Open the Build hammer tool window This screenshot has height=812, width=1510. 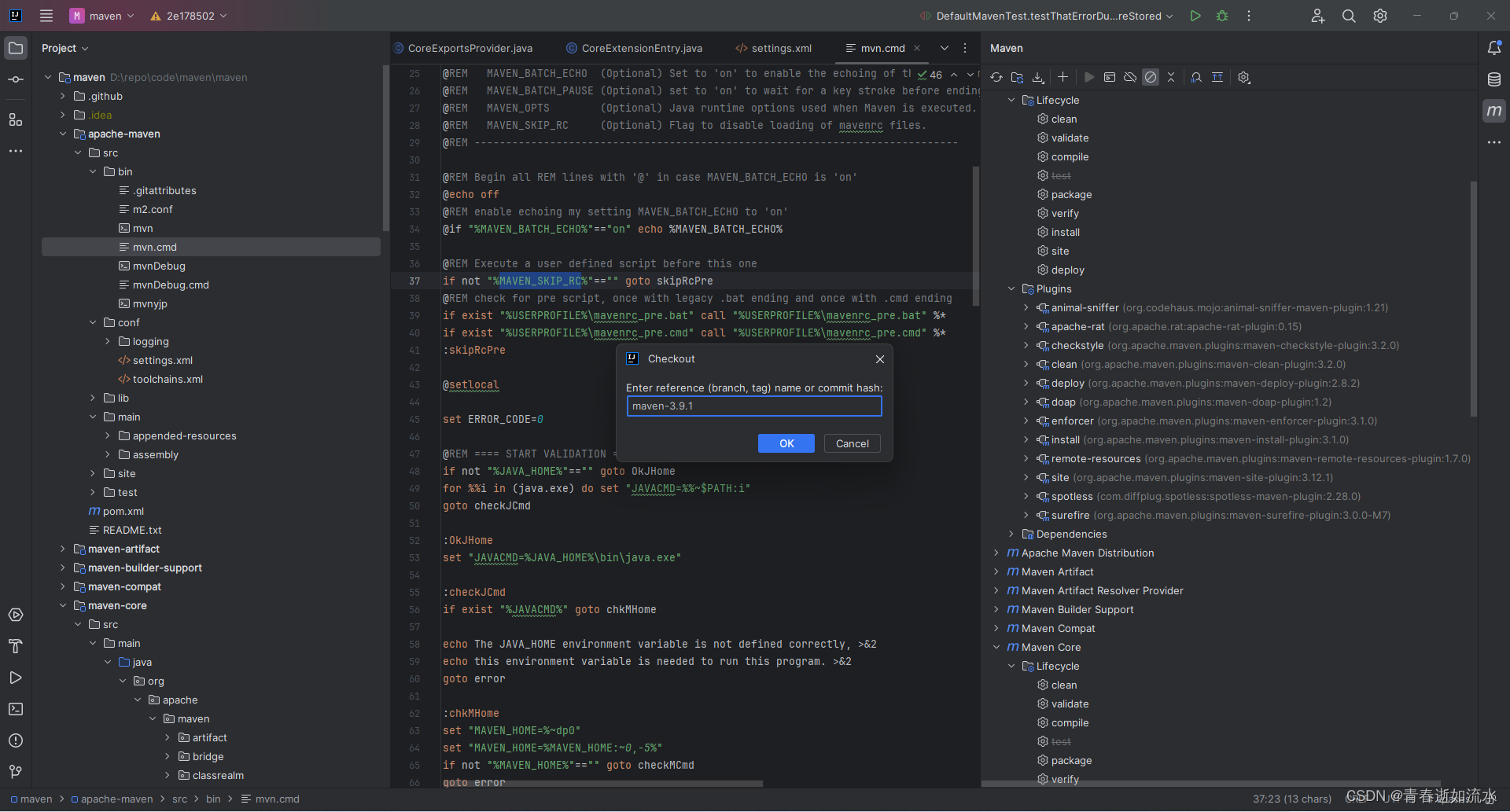[x=16, y=646]
